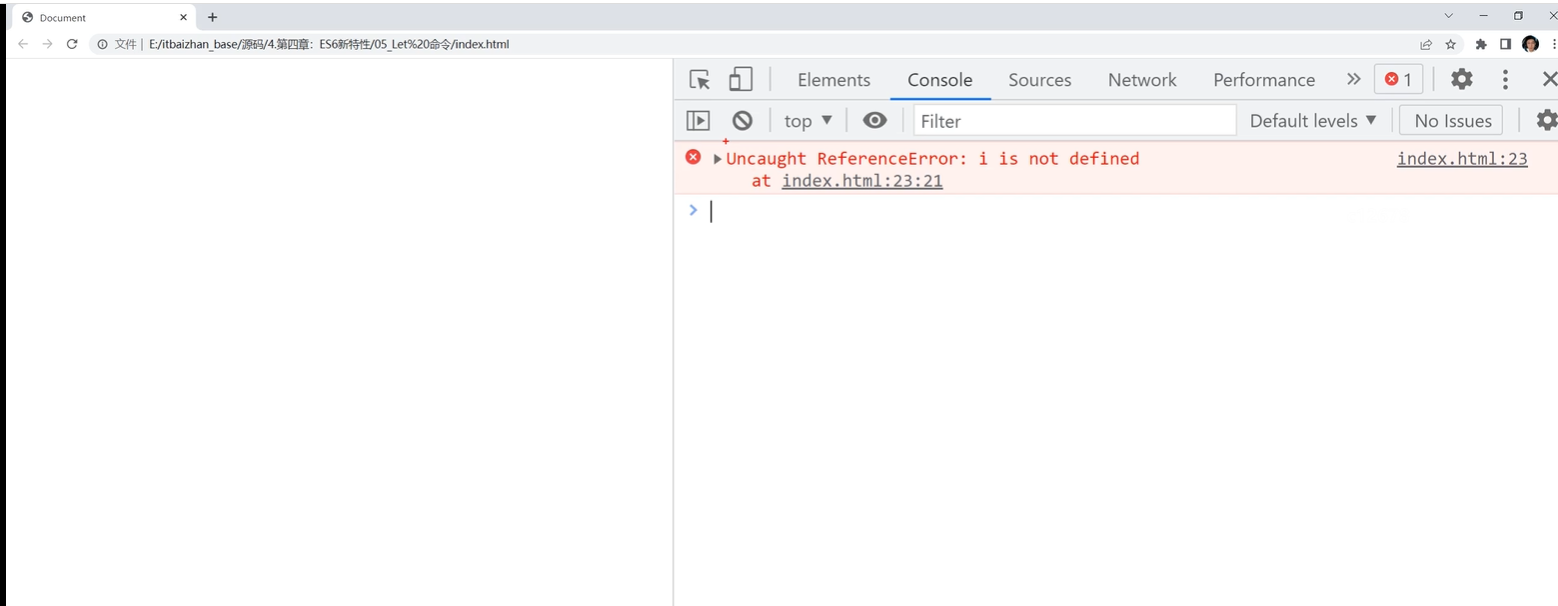Open the index.html:23:21 stack trace link
This screenshot has height=606, width=1558.
tap(862, 181)
